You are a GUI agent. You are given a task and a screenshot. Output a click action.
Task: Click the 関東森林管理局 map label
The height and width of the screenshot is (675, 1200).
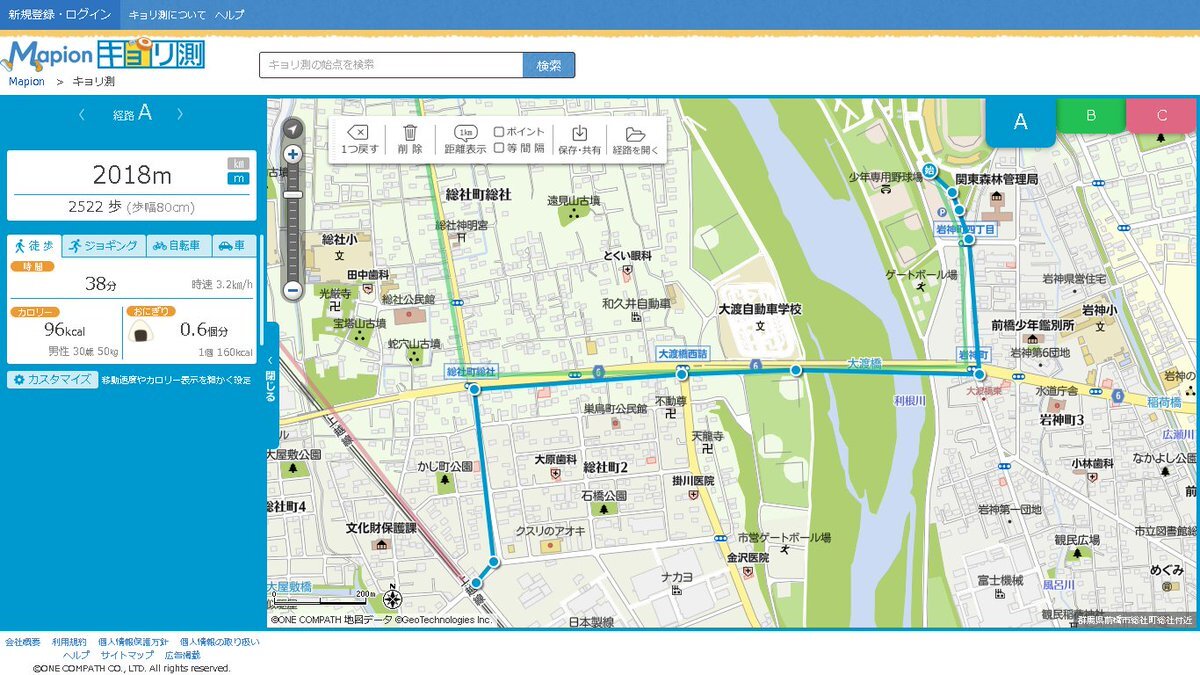pos(996,179)
